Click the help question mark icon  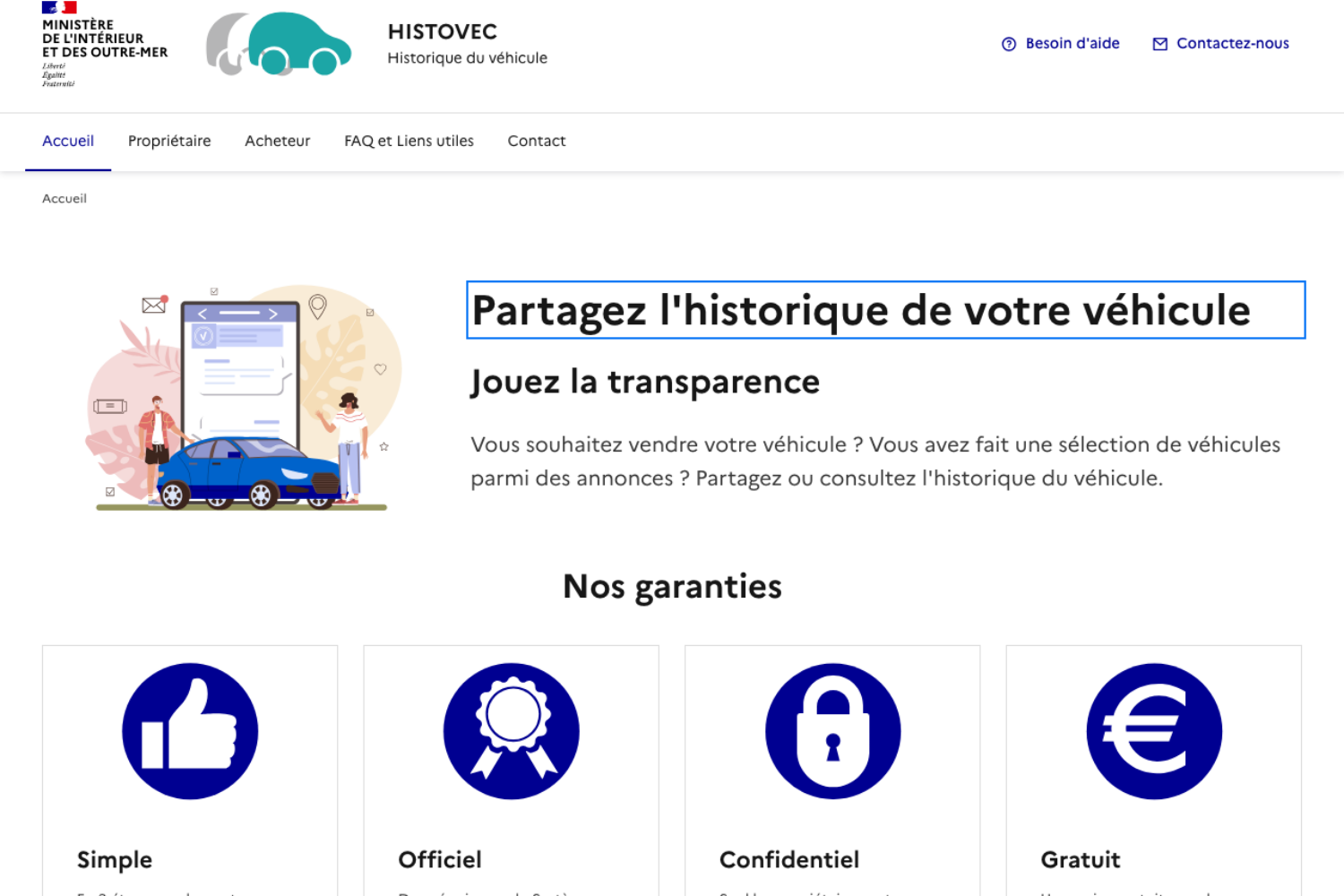[1009, 44]
